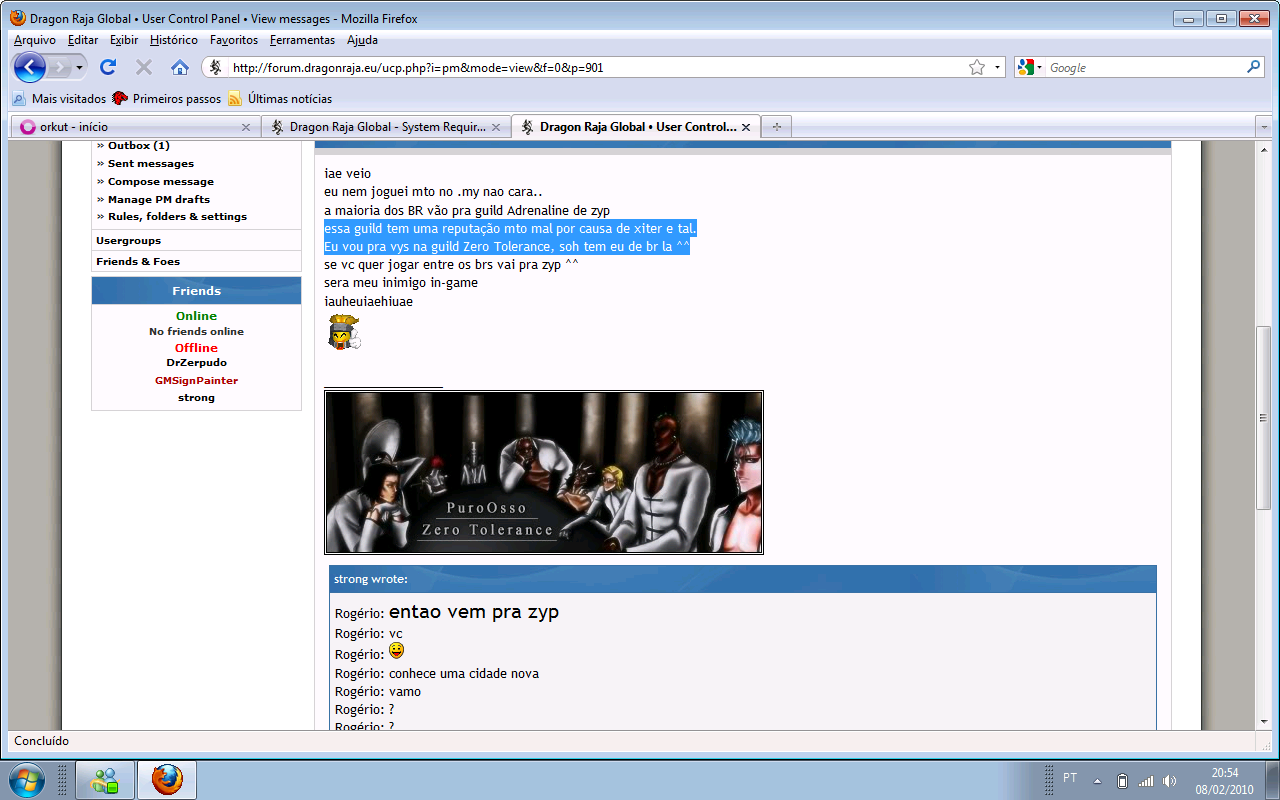Viewport: 1280px width, 800px height.
Task: Click the PuroOsso Zero Tolerance signature image
Action: [543, 472]
